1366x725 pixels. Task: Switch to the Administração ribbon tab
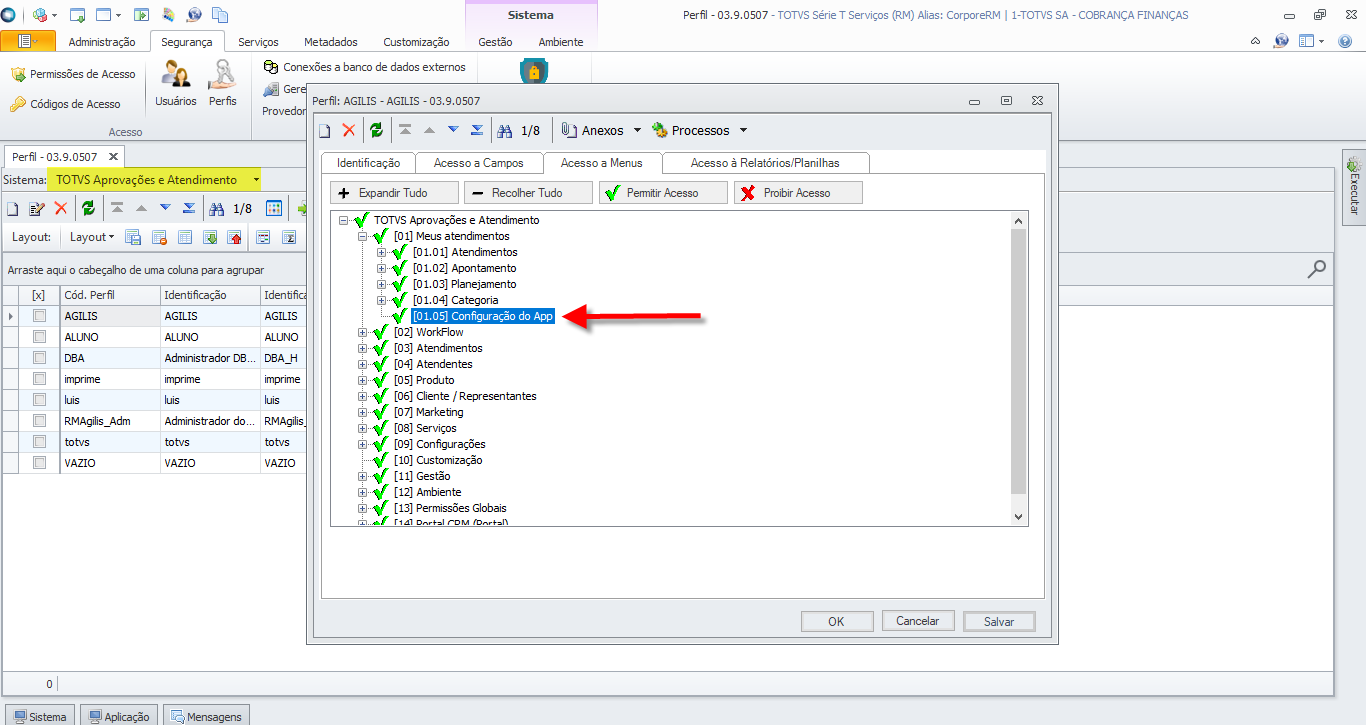[x=101, y=42]
